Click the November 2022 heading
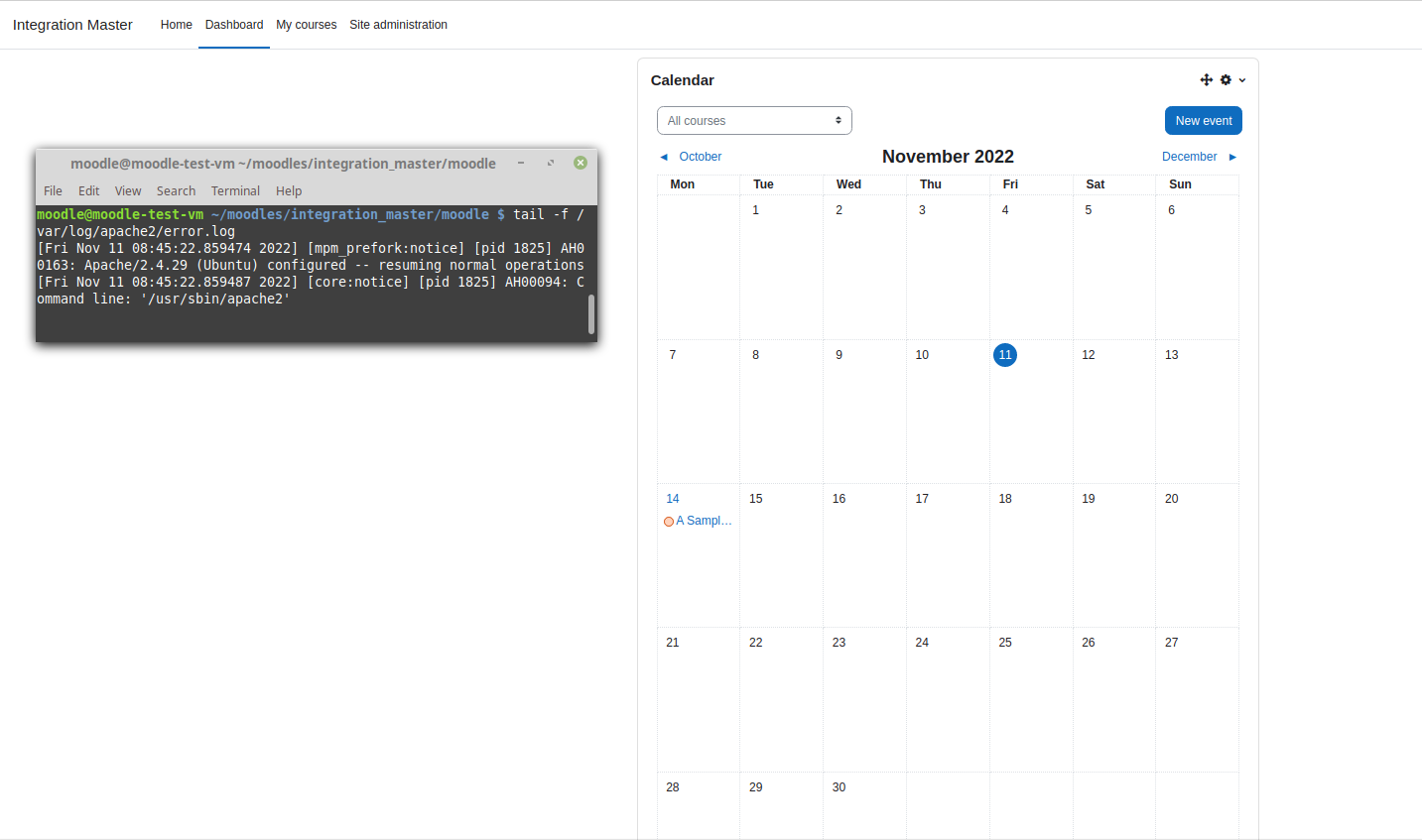This screenshot has height=840, width=1422. (x=948, y=157)
